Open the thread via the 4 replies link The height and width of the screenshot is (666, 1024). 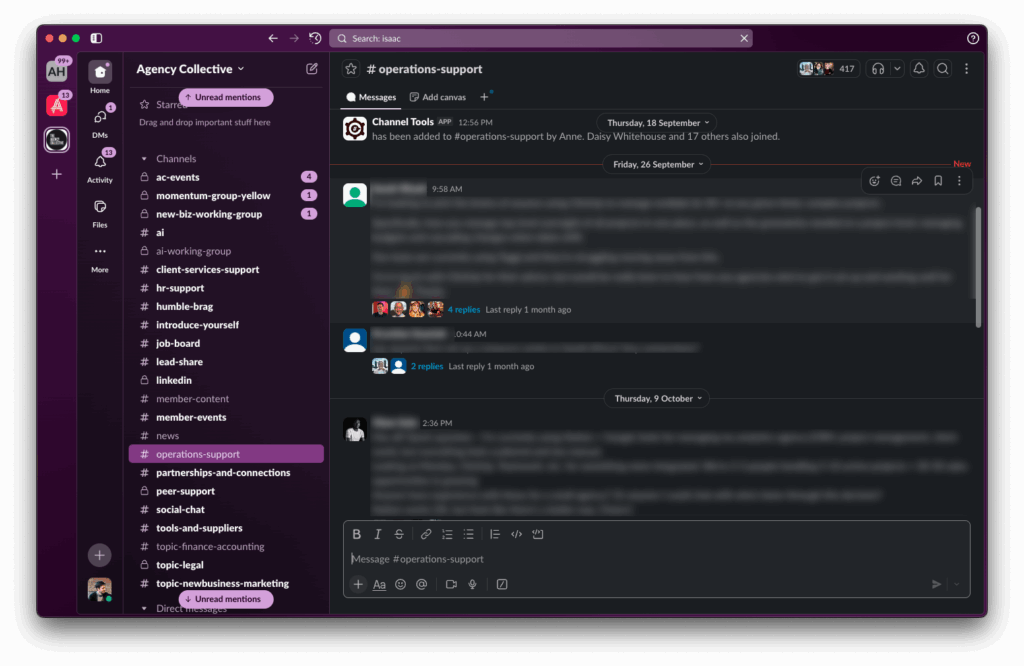(462, 309)
